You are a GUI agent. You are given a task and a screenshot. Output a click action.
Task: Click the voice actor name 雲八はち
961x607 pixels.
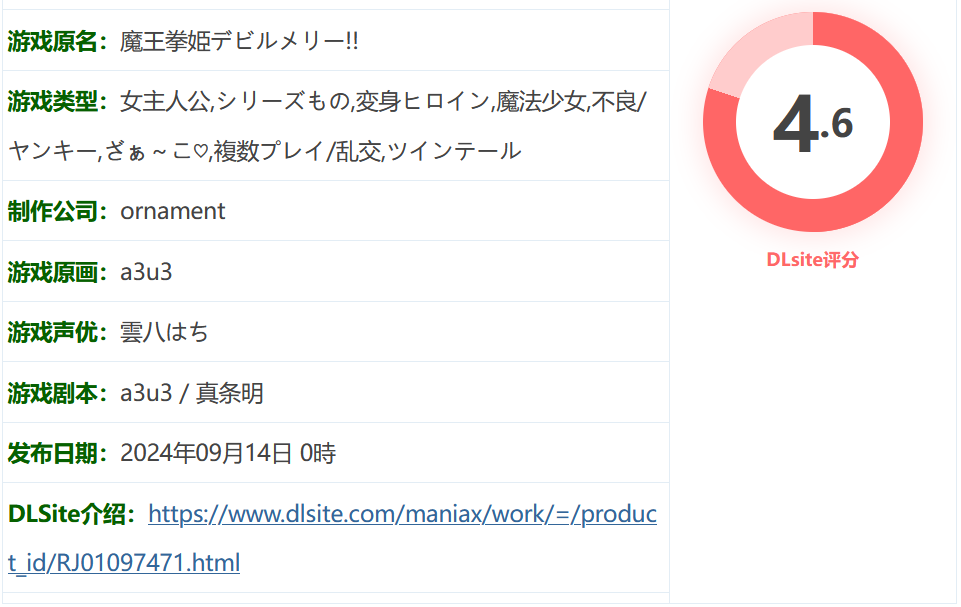pyautogui.click(x=164, y=332)
